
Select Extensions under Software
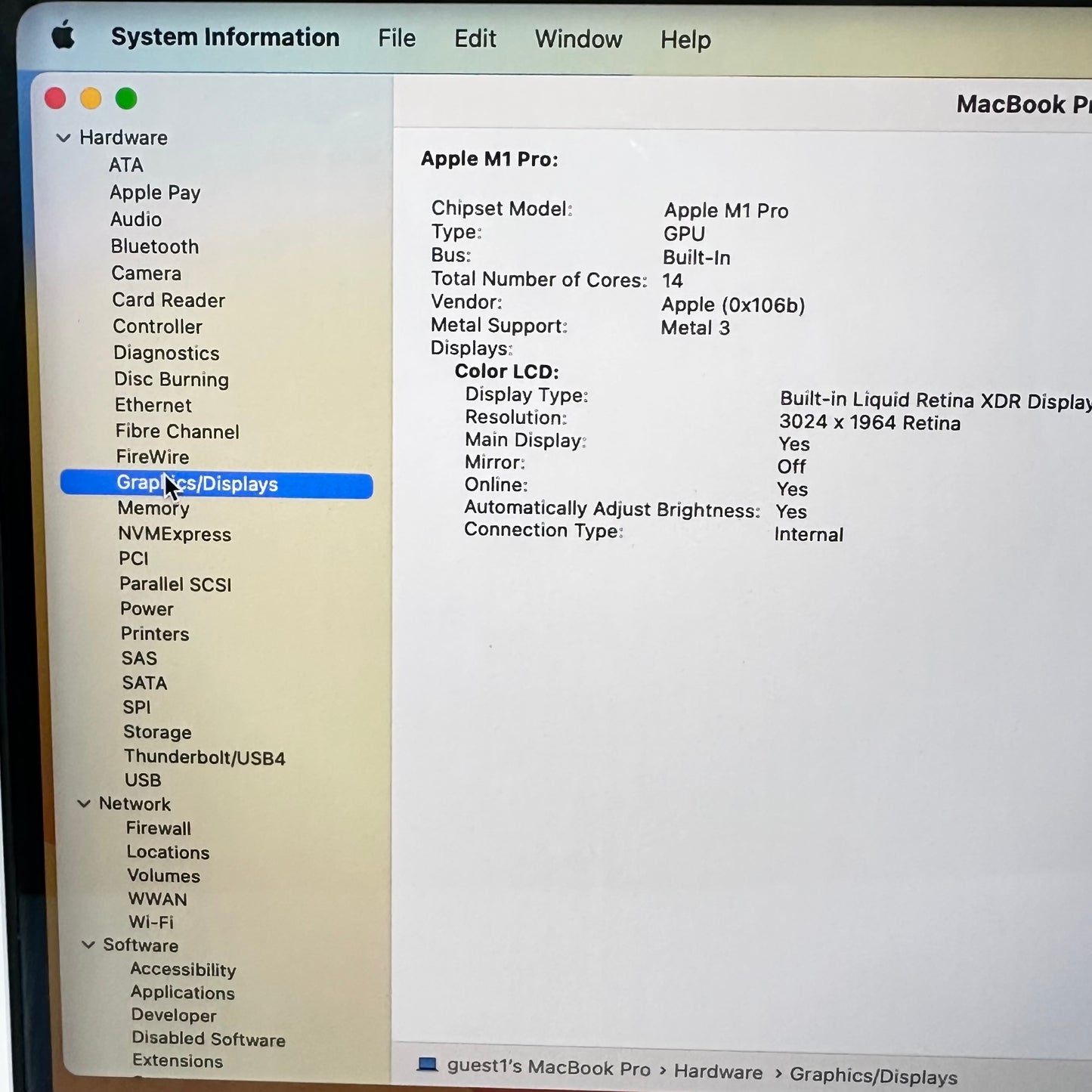coord(178,1061)
